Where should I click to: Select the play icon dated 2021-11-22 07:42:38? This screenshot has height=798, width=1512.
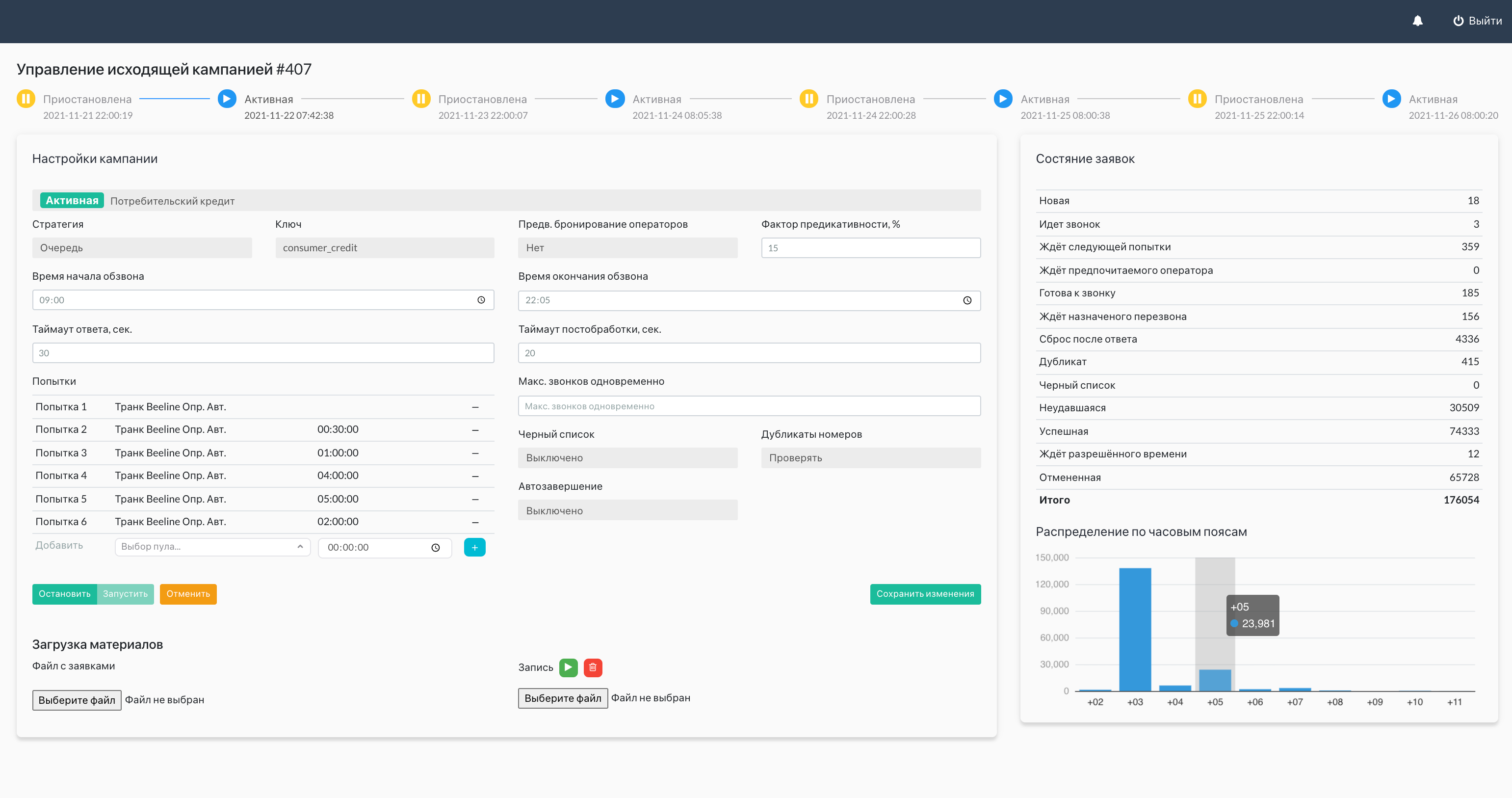pyautogui.click(x=227, y=98)
